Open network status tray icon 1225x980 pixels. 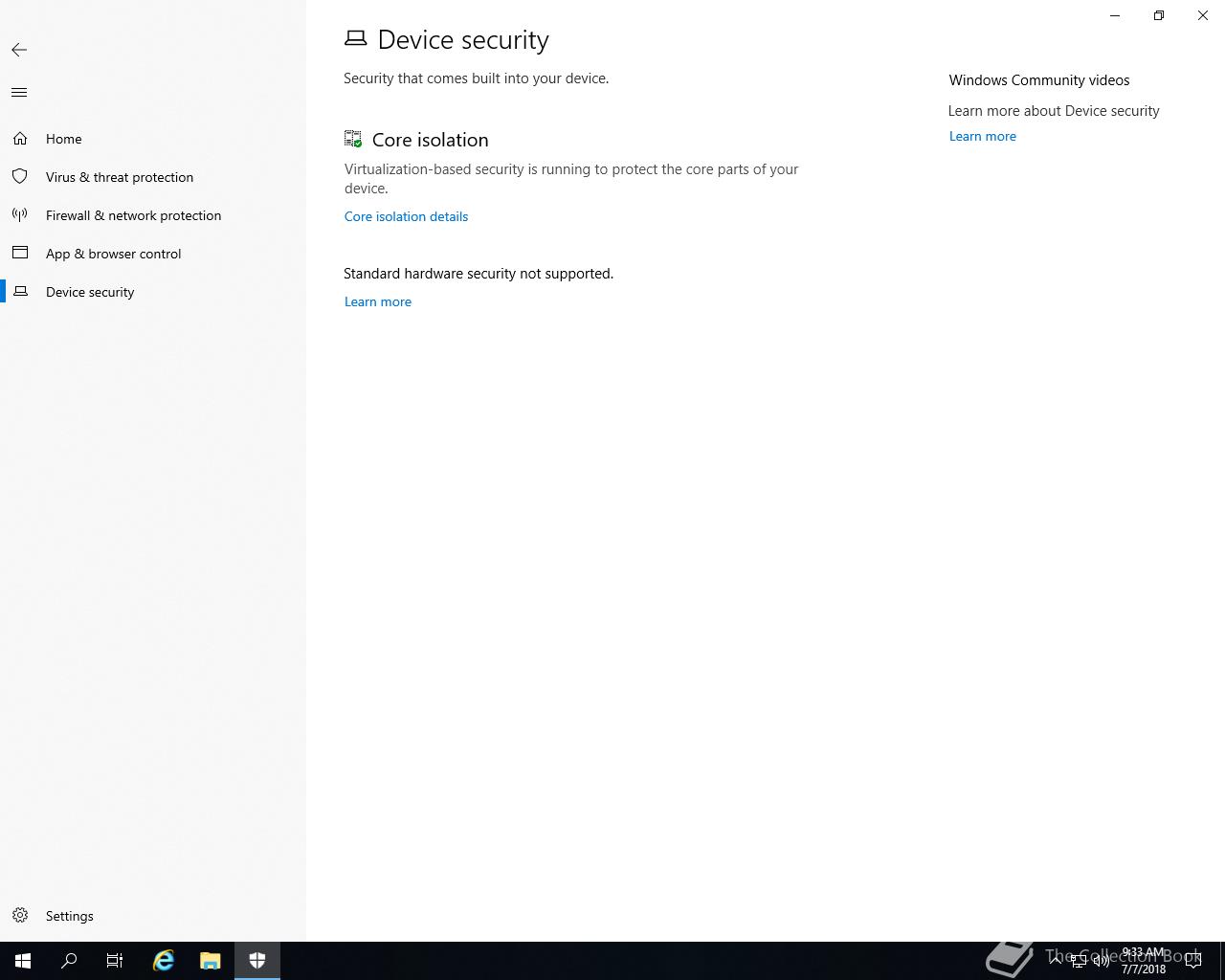click(x=1079, y=961)
